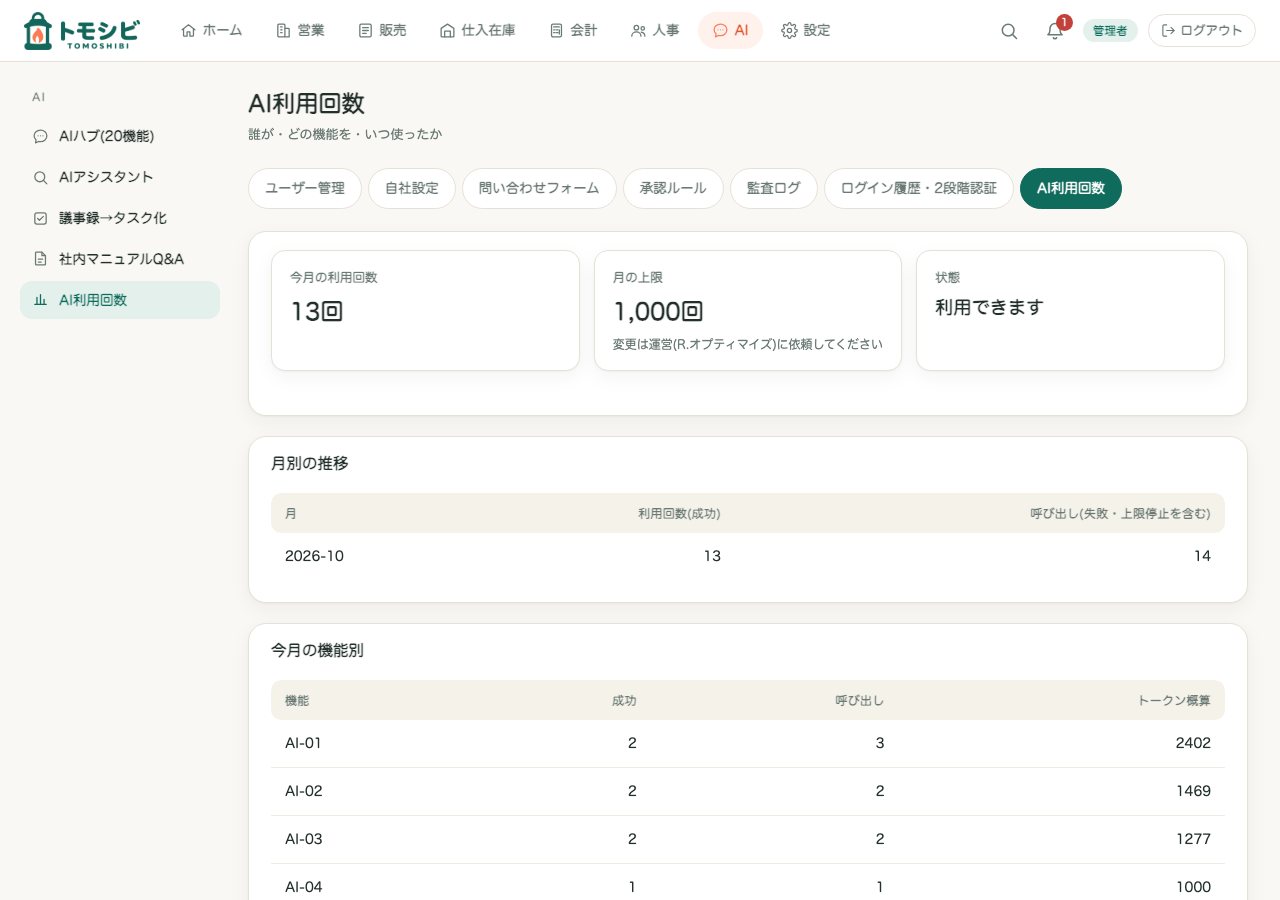
Task: Click the 1469 token estimate value
Action: point(1193,791)
